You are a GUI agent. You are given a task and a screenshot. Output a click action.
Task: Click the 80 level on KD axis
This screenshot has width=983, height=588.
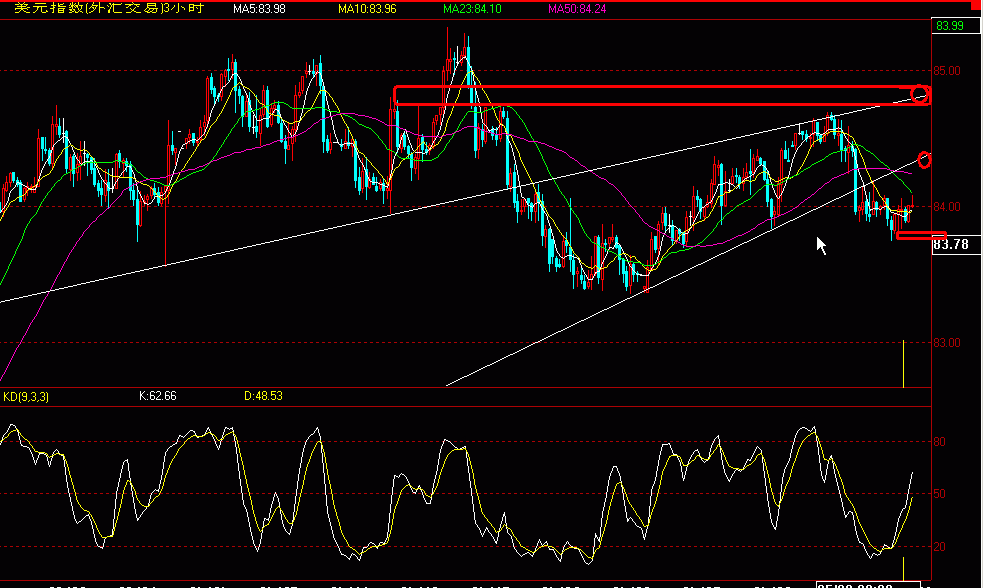pos(939,442)
